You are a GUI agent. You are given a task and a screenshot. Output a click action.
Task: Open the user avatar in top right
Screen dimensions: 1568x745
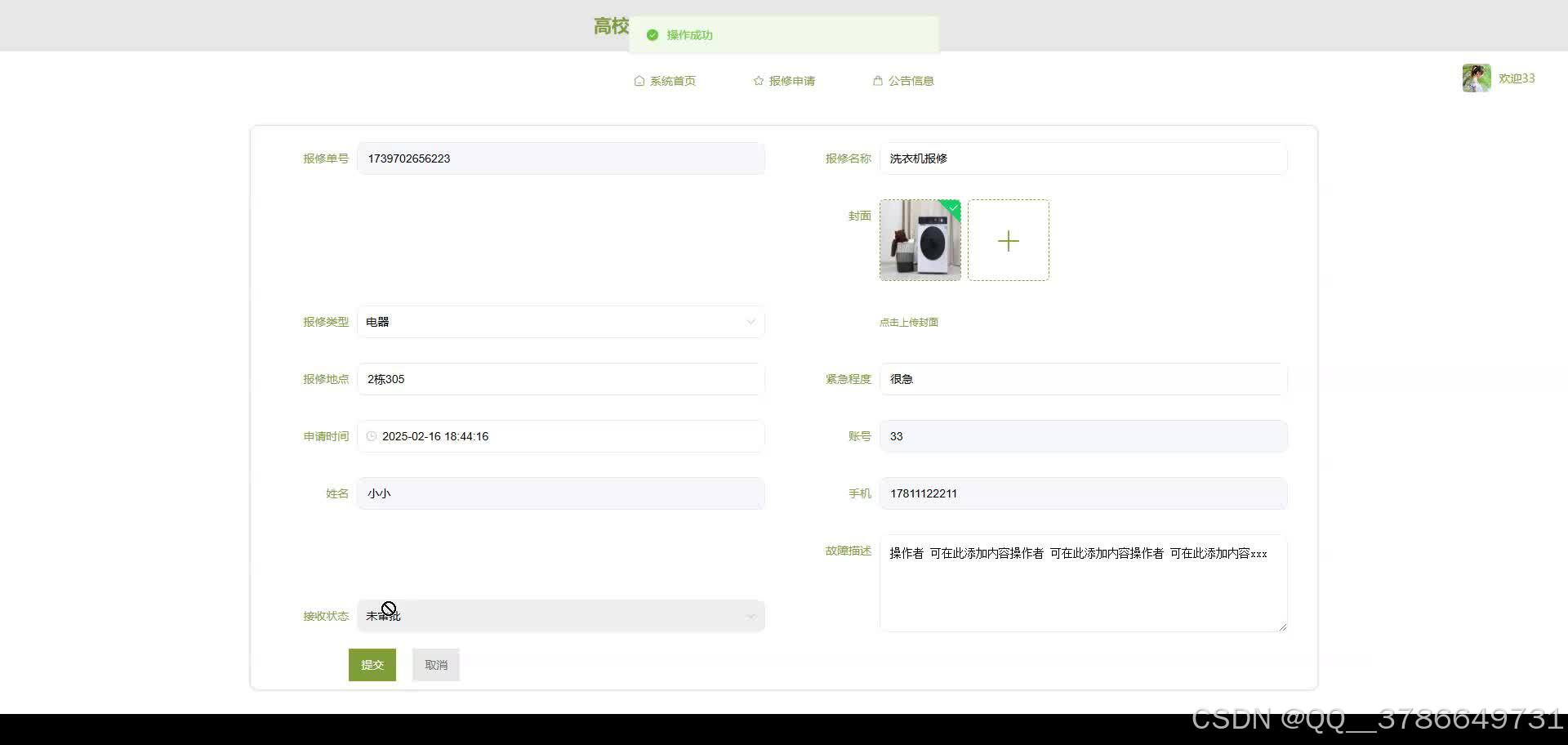[1476, 78]
